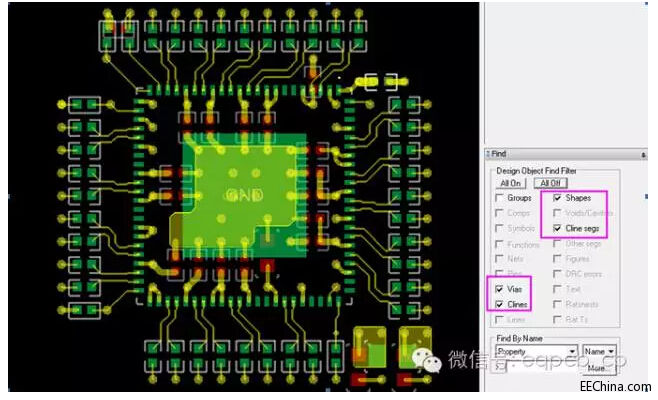This screenshot has width=658, height=400.
Task: Click the WeChat logo icon in the watermark
Action: coord(426,359)
